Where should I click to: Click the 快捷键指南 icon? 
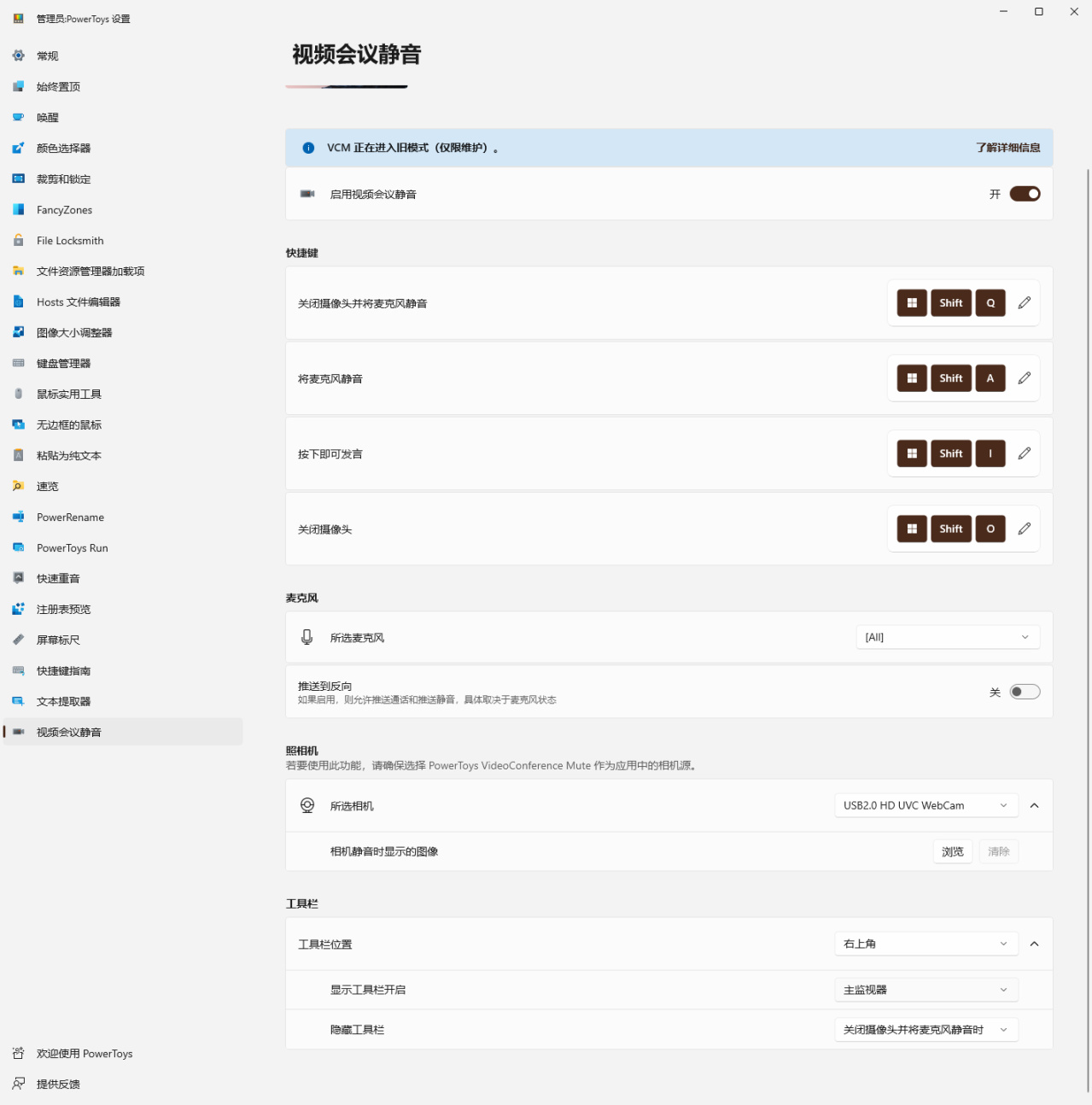[x=19, y=670]
